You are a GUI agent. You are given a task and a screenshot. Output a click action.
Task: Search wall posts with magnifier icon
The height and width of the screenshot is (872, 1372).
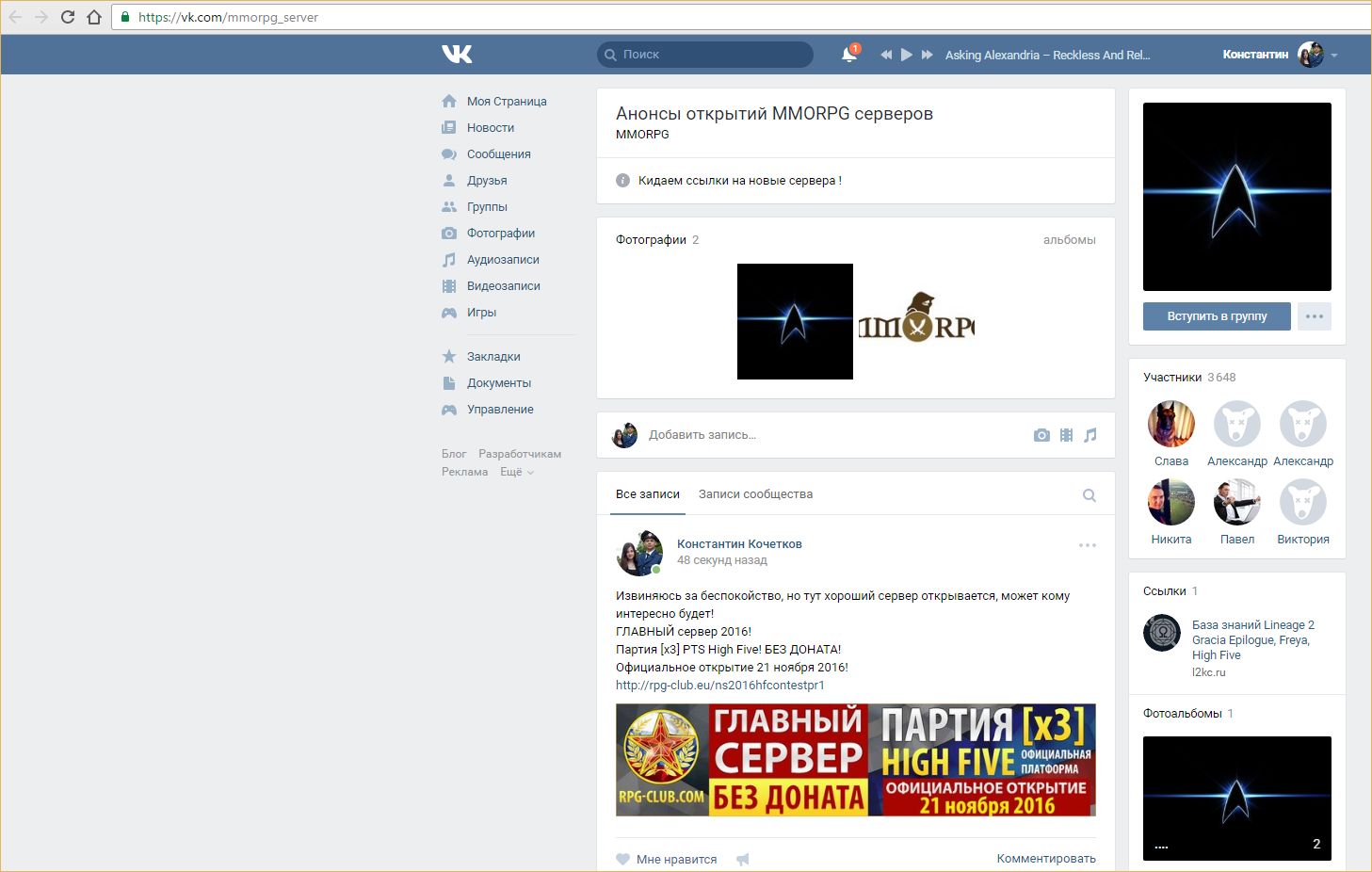[1090, 495]
